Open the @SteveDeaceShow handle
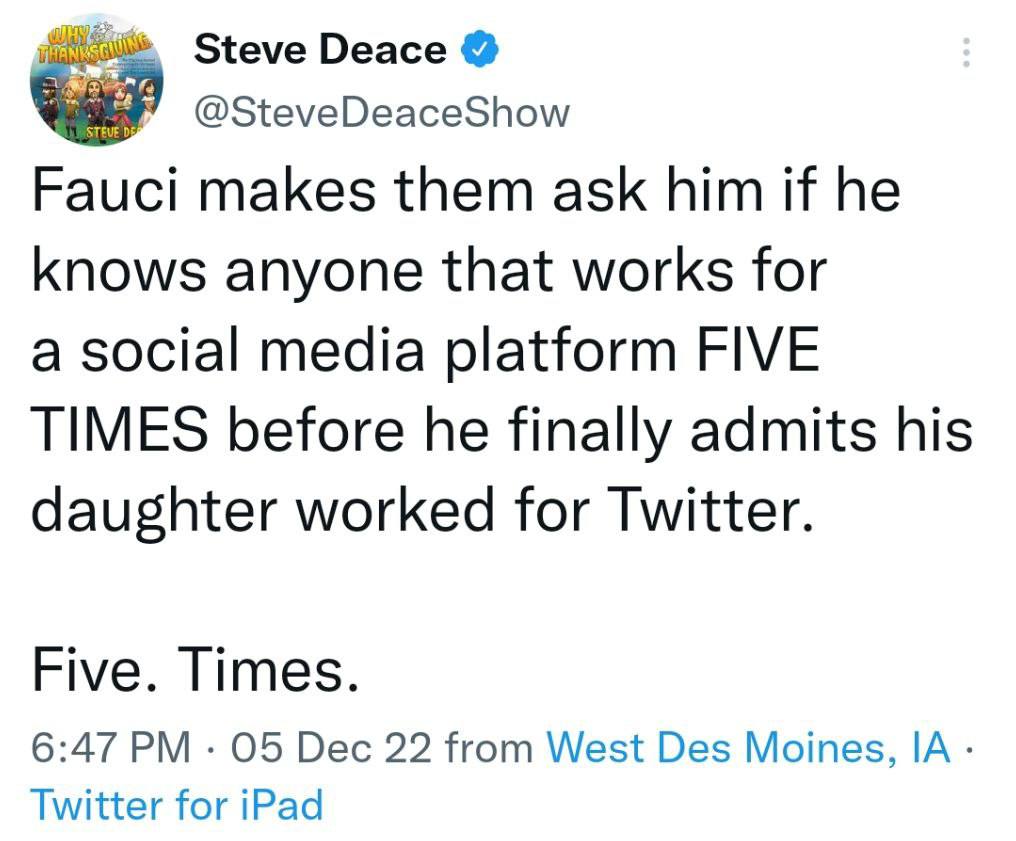 click(x=381, y=112)
